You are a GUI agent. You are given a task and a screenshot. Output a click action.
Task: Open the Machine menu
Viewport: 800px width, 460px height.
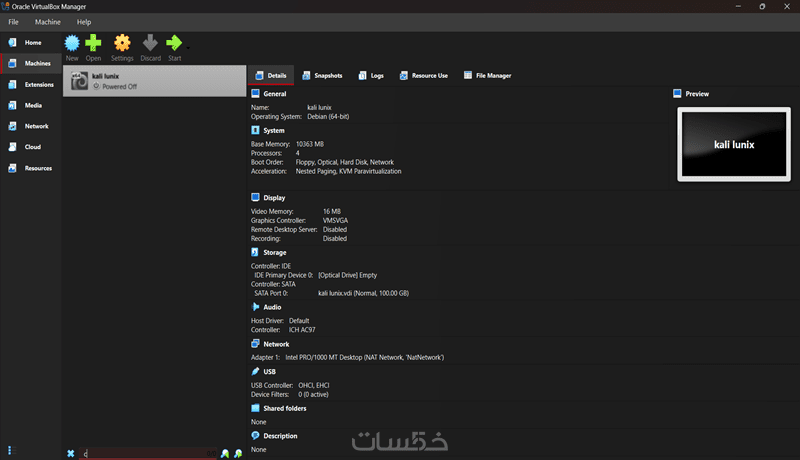pos(47,22)
